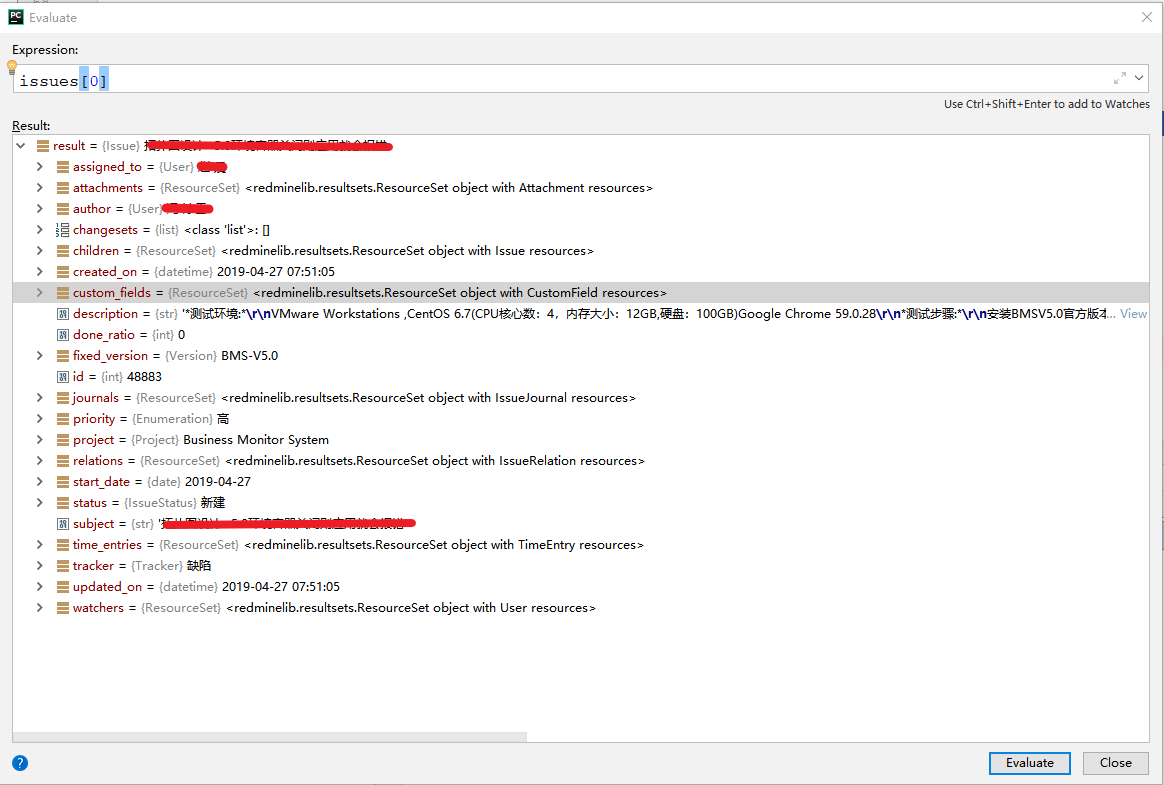Viewport: 1164px width, 785px height.
Task: Click the View link beside description value
Action: (x=1132, y=313)
